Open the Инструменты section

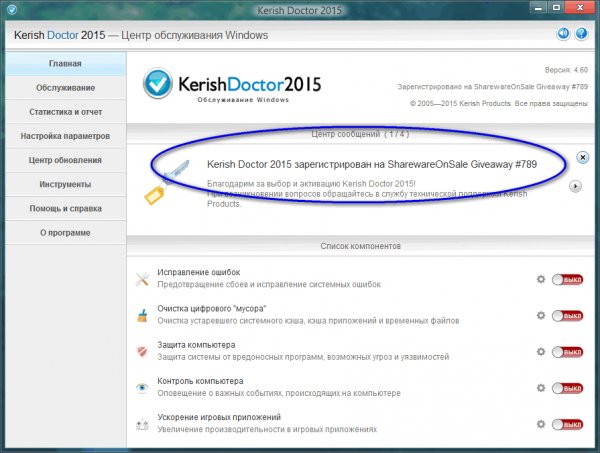[x=65, y=184]
